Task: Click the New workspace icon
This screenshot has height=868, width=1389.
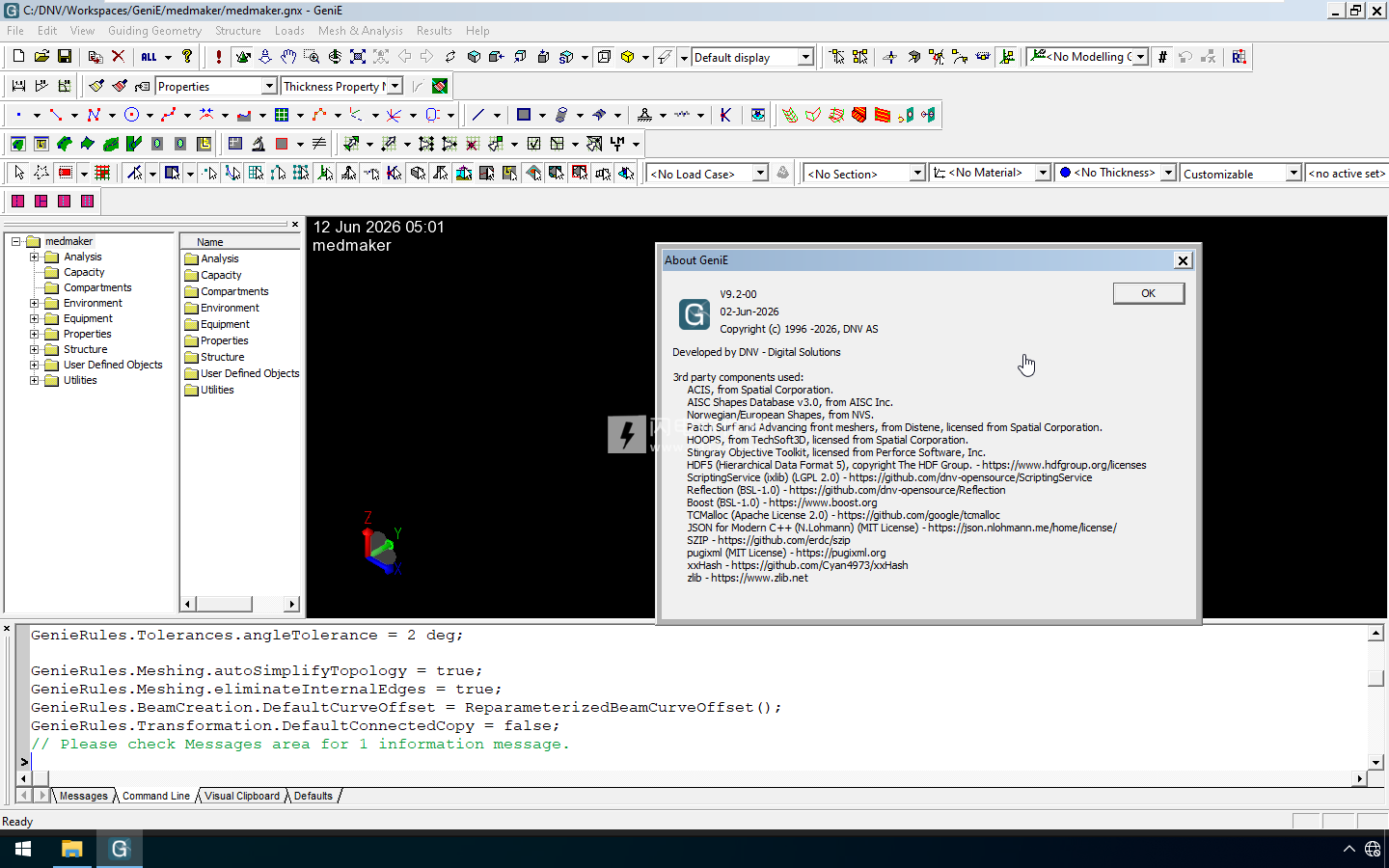Action: [x=18, y=57]
